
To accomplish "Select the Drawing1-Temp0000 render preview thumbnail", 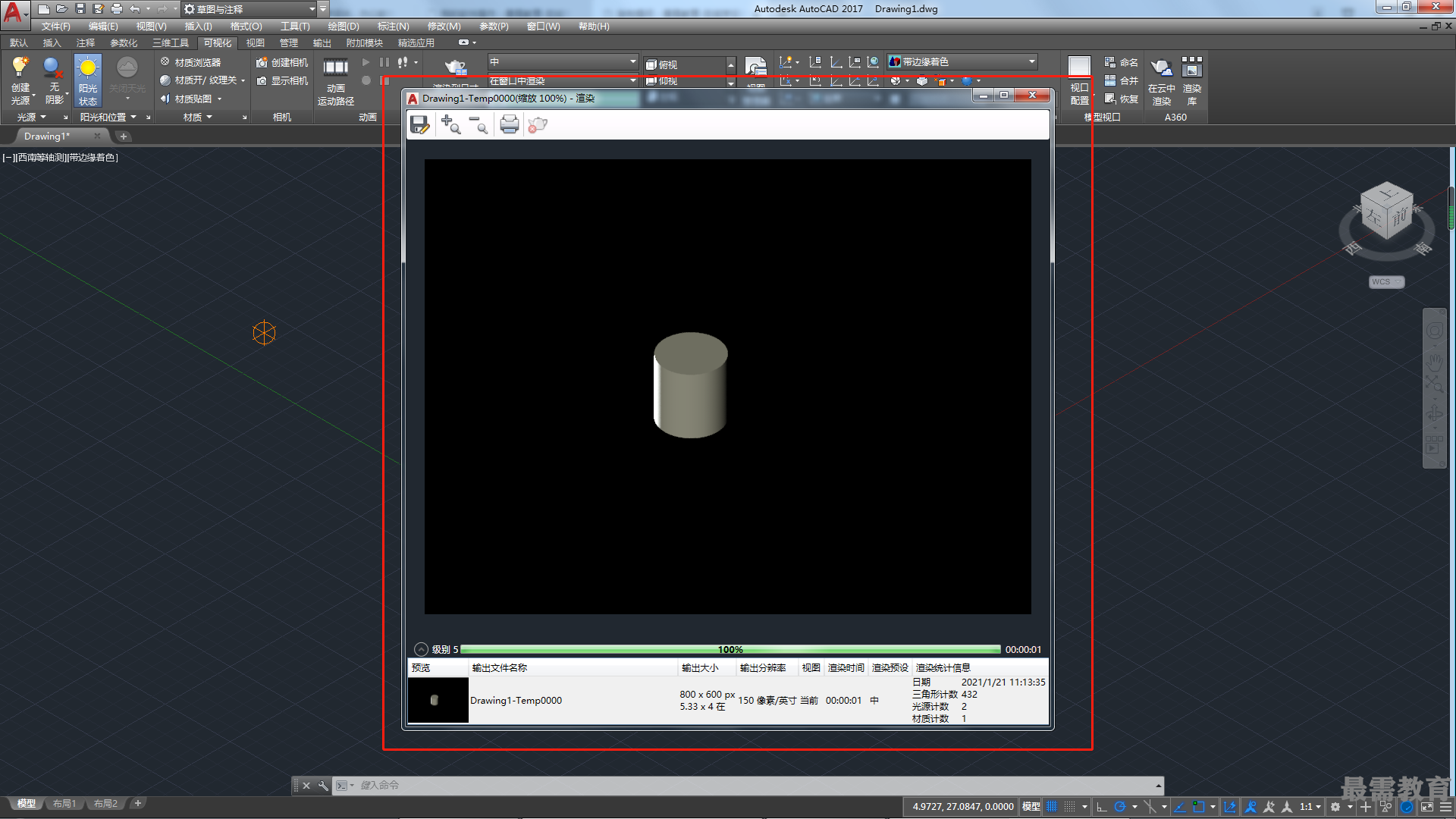I will [x=438, y=700].
